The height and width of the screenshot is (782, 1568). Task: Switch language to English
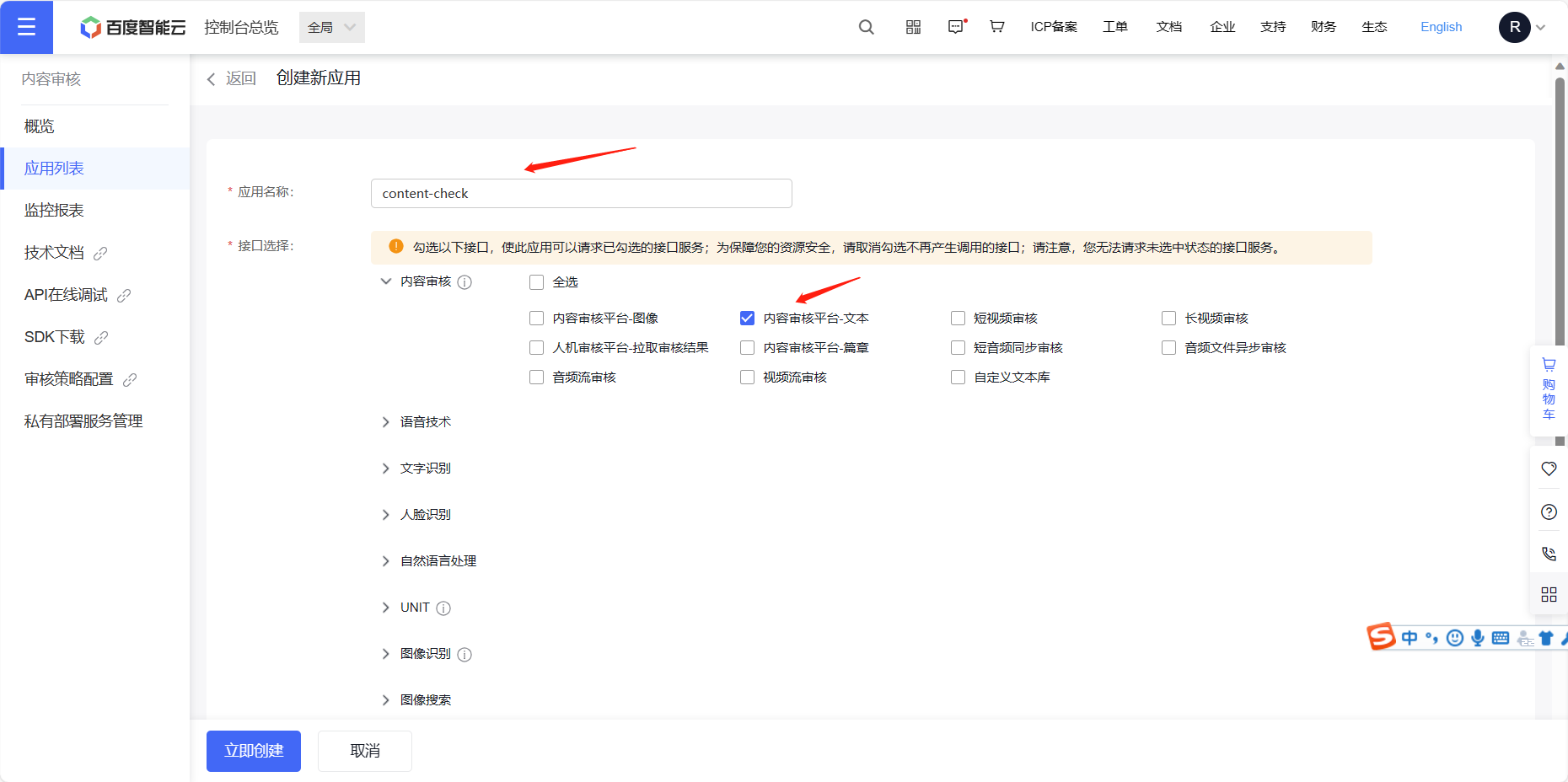click(1441, 27)
